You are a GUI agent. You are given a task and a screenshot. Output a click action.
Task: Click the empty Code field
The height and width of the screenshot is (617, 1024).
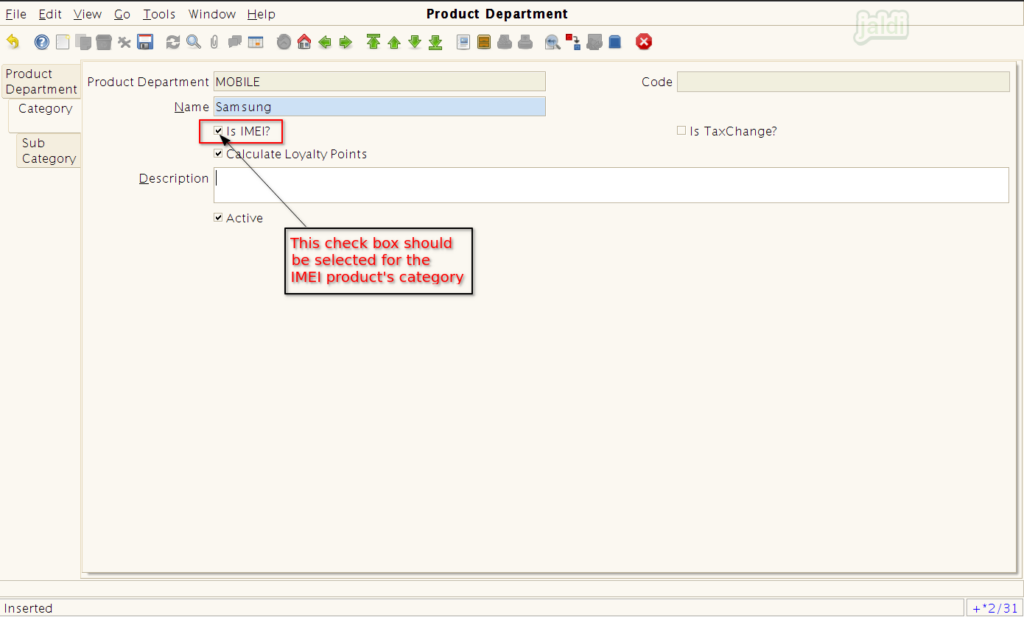843,82
